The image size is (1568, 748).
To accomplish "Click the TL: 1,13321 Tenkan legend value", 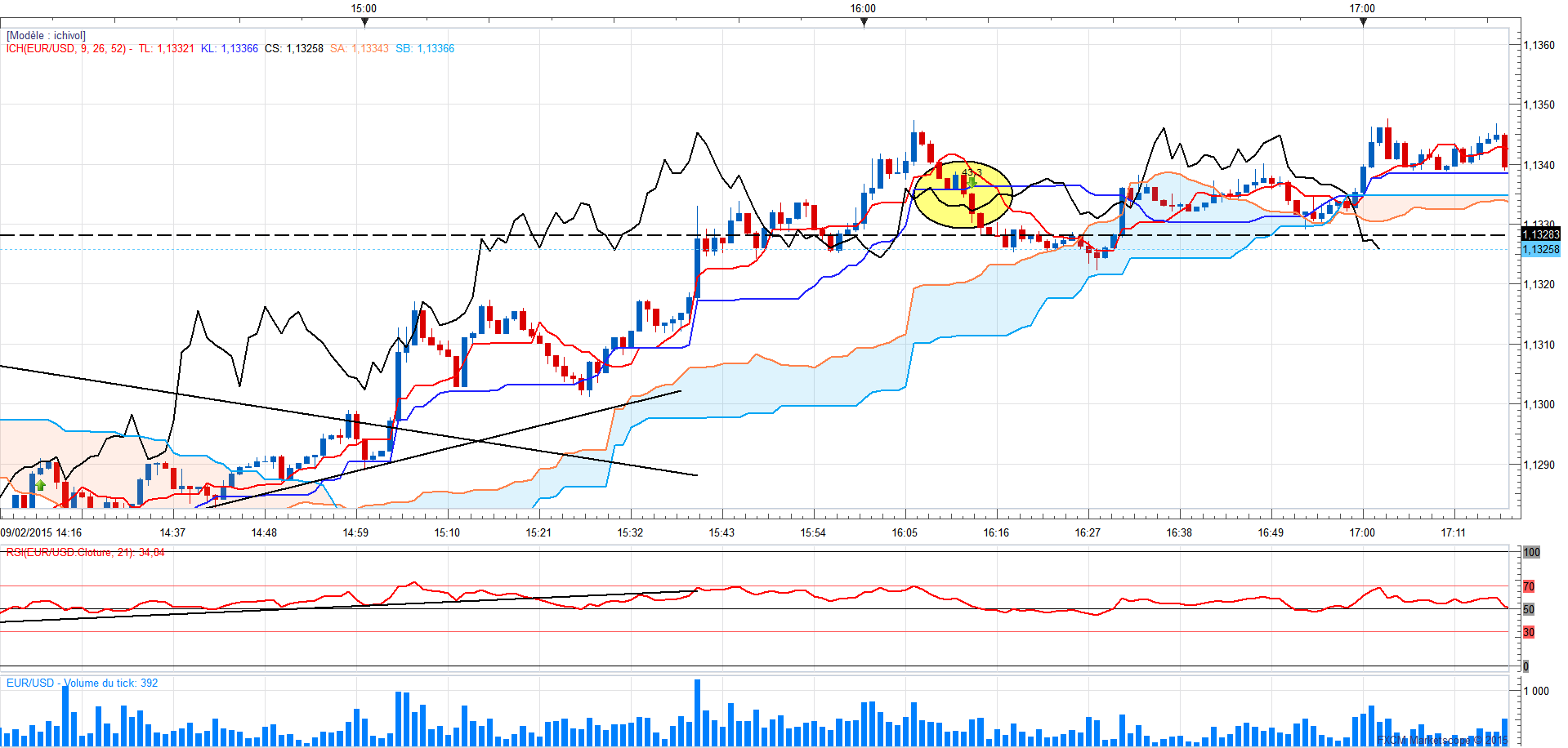I will pyautogui.click(x=166, y=49).
